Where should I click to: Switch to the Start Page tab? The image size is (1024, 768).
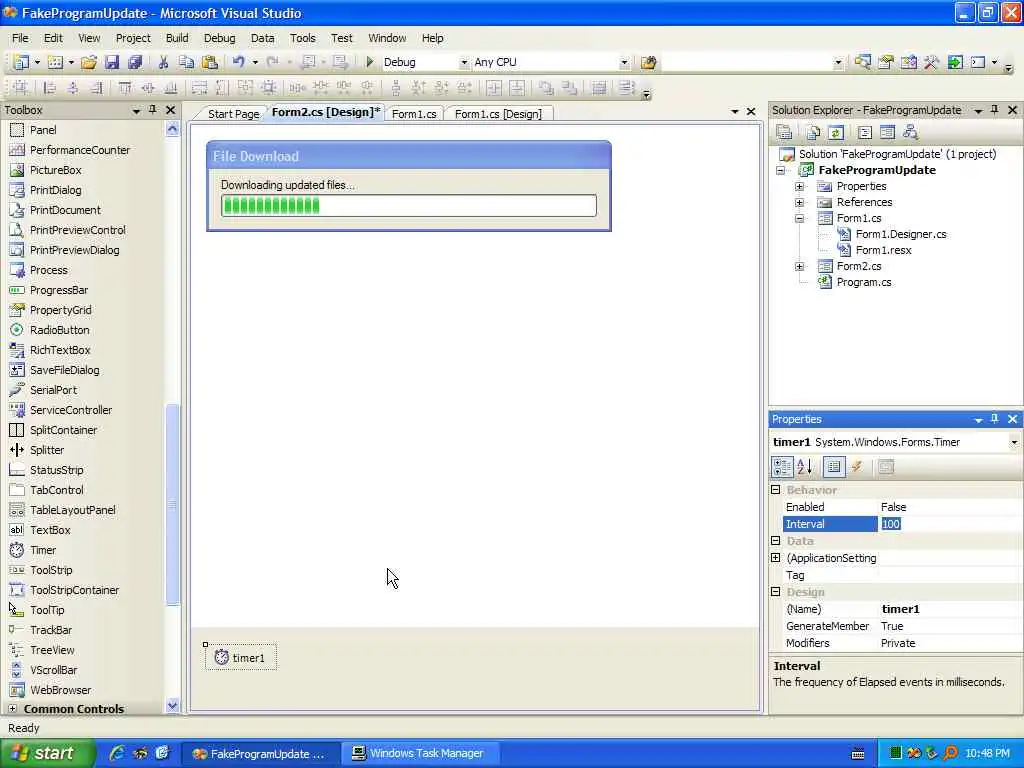click(x=233, y=114)
